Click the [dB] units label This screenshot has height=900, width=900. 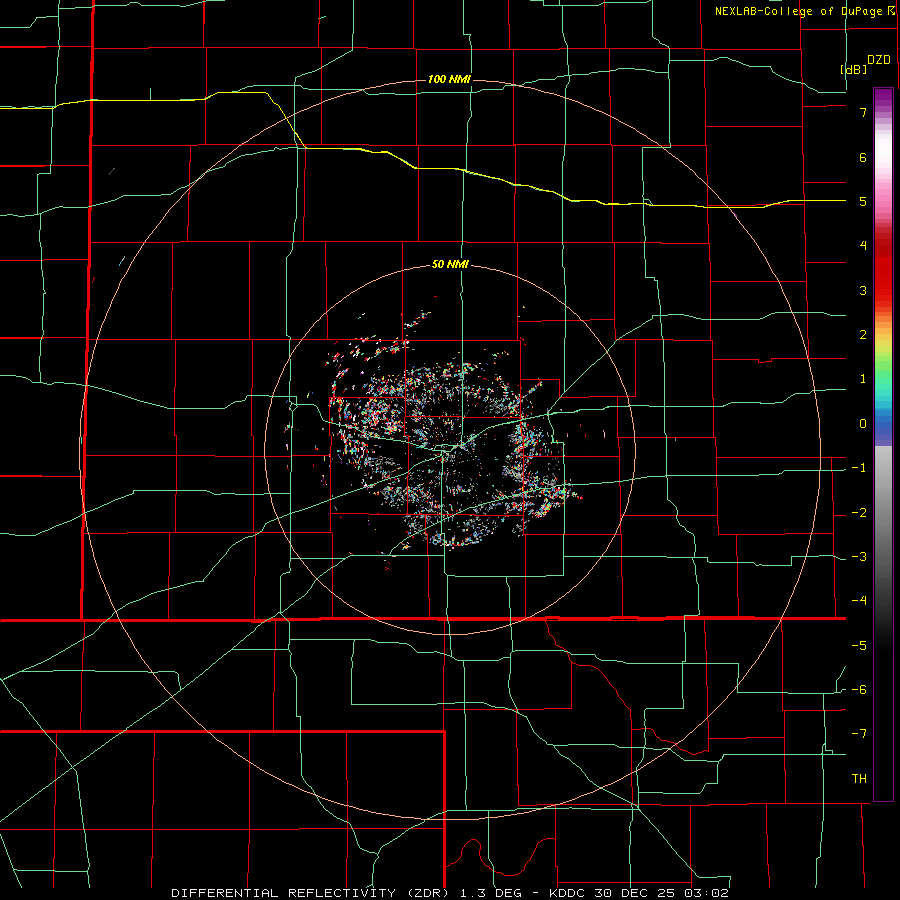point(854,69)
